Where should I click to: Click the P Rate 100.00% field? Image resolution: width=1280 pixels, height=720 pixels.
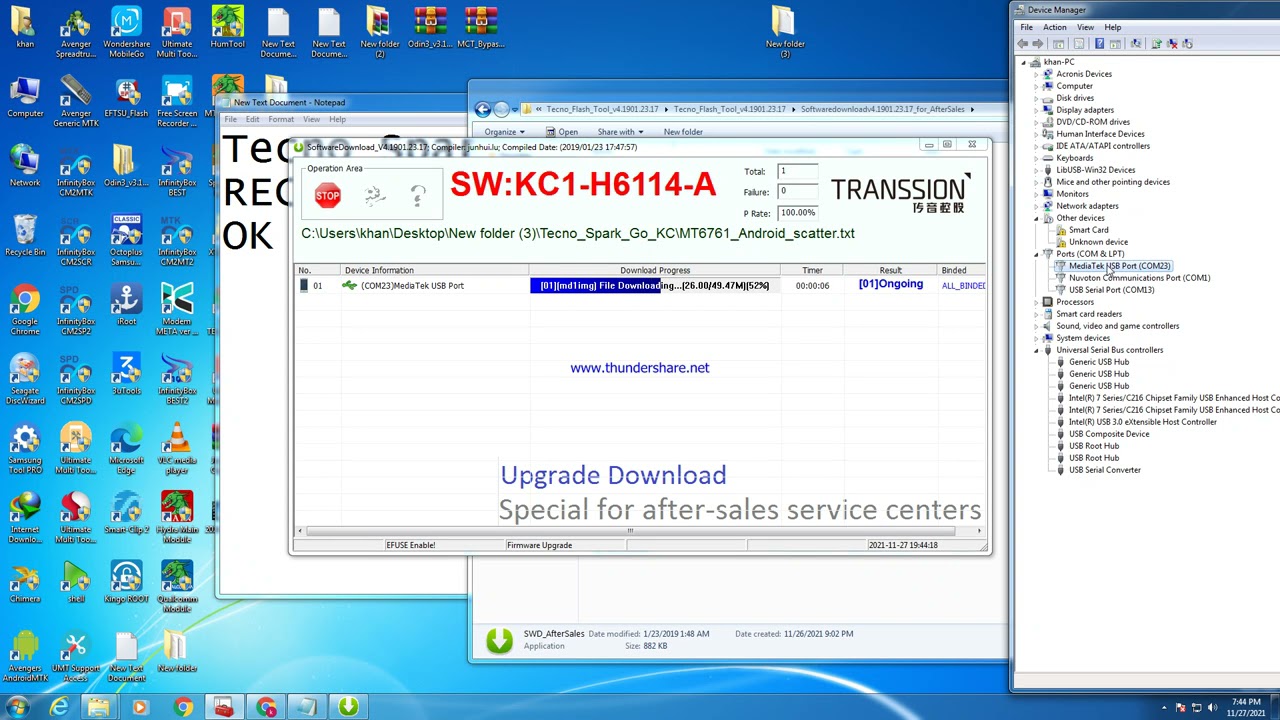coord(798,213)
